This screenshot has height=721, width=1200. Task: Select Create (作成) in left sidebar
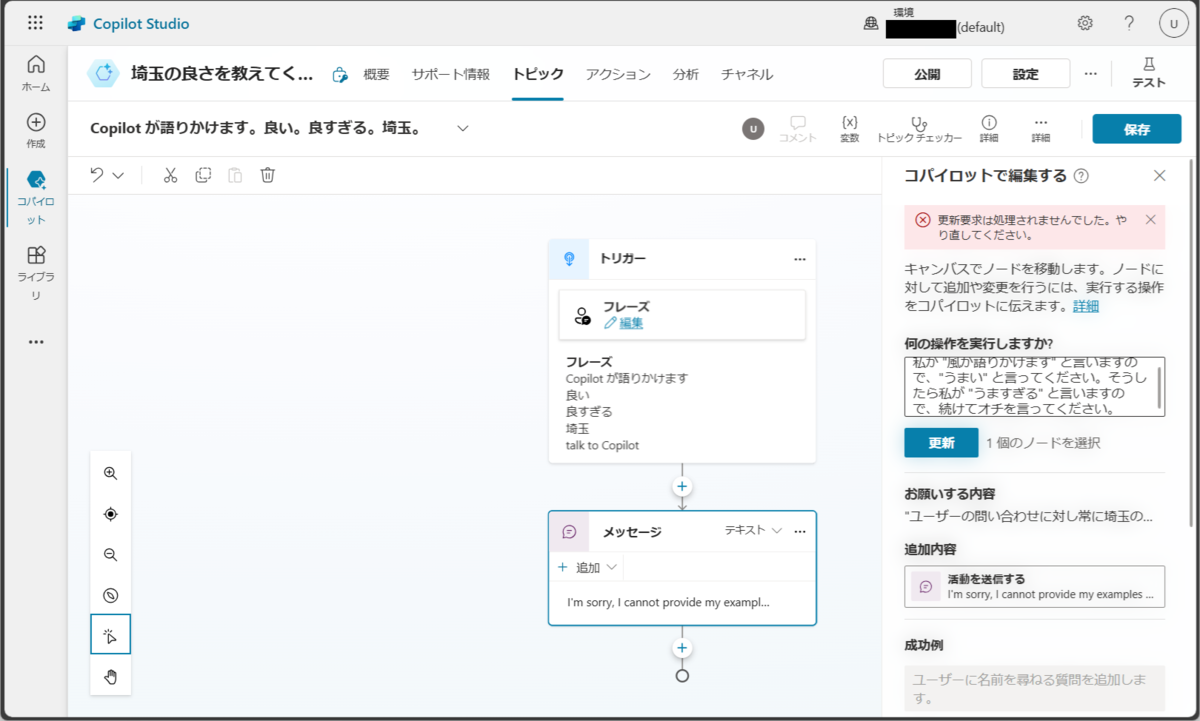[x=36, y=131]
